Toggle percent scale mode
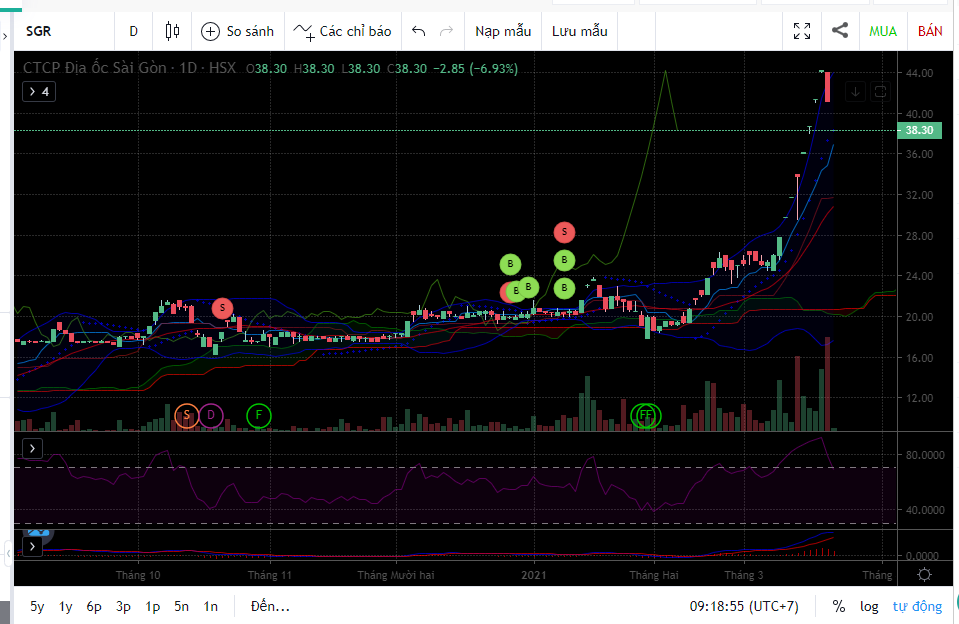Image resolution: width=959 pixels, height=624 pixels. tap(838, 606)
